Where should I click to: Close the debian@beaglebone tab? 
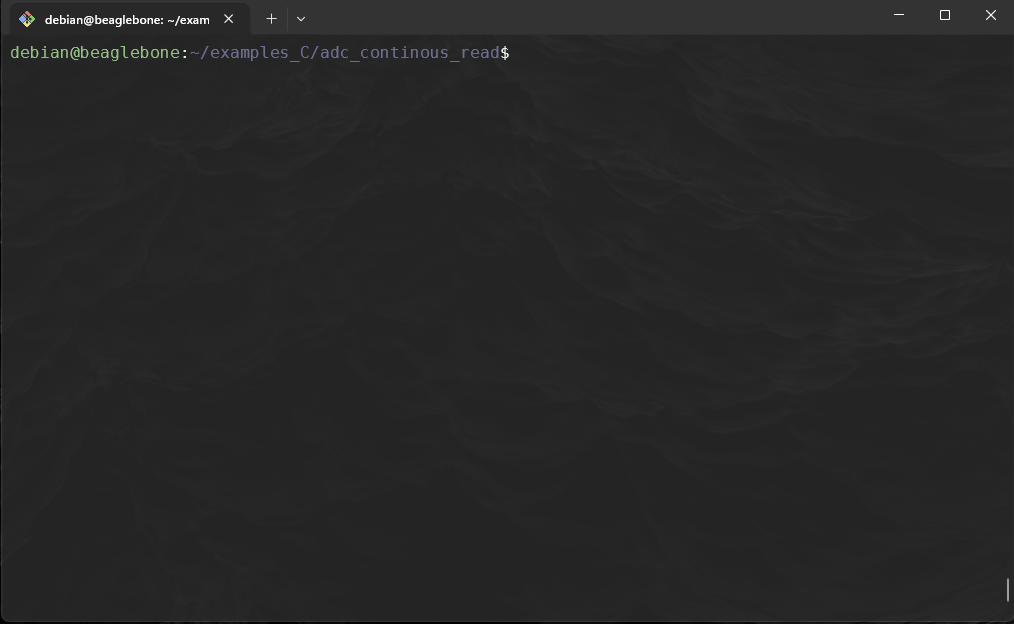click(228, 19)
